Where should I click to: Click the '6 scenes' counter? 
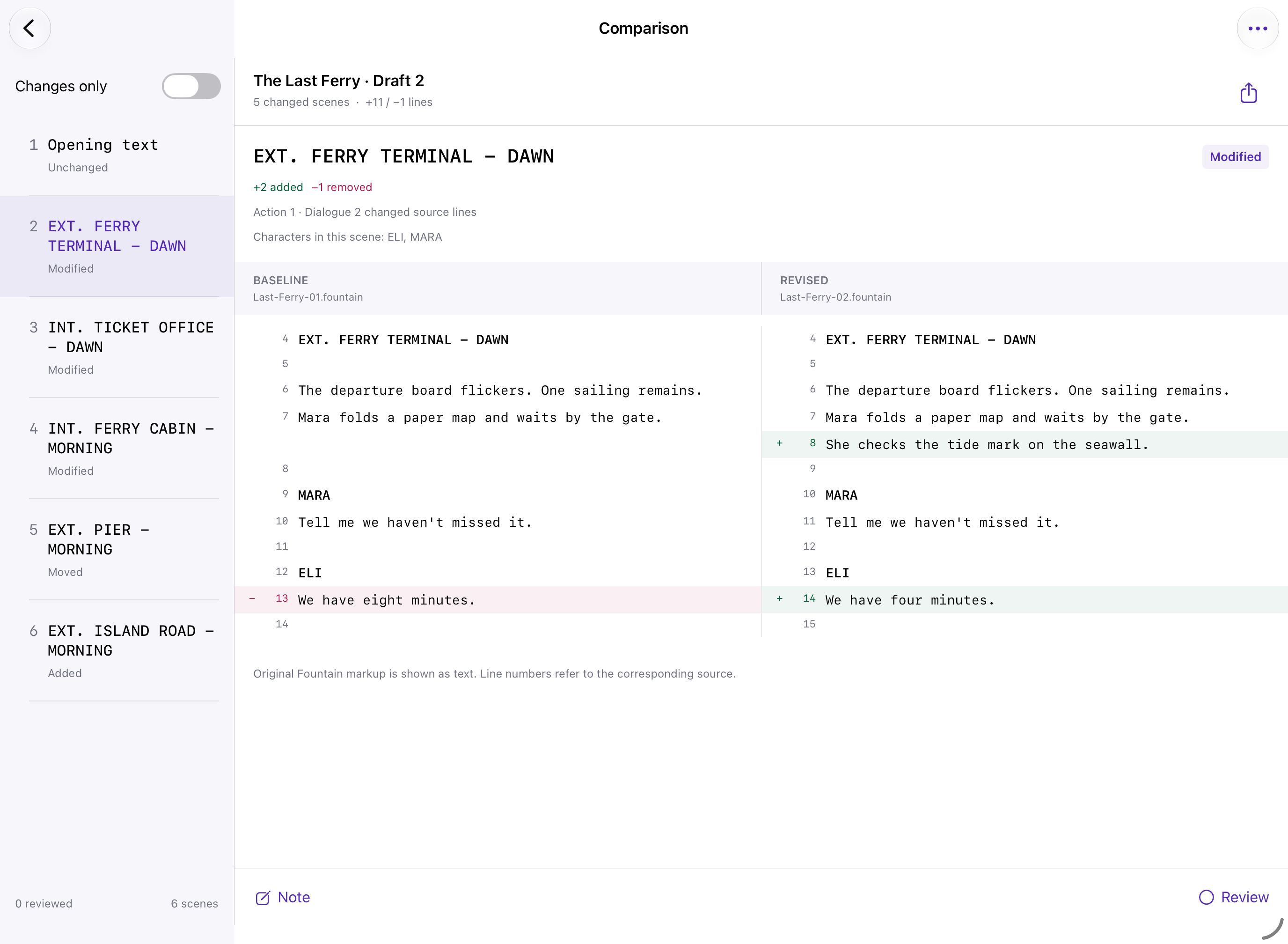pyautogui.click(x=194, y=903)
